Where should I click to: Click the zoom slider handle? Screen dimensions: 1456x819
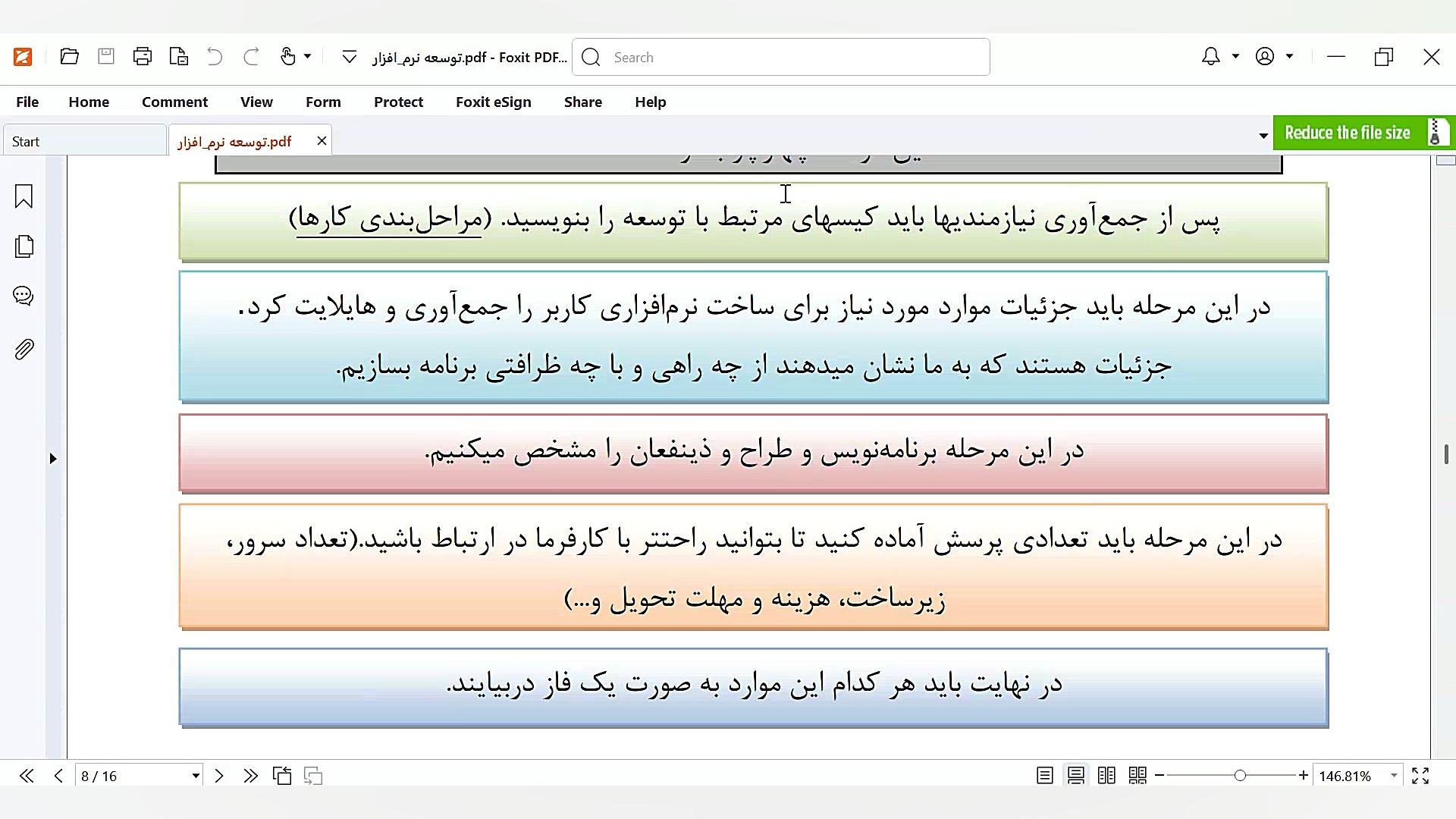tap(1240, 776)
